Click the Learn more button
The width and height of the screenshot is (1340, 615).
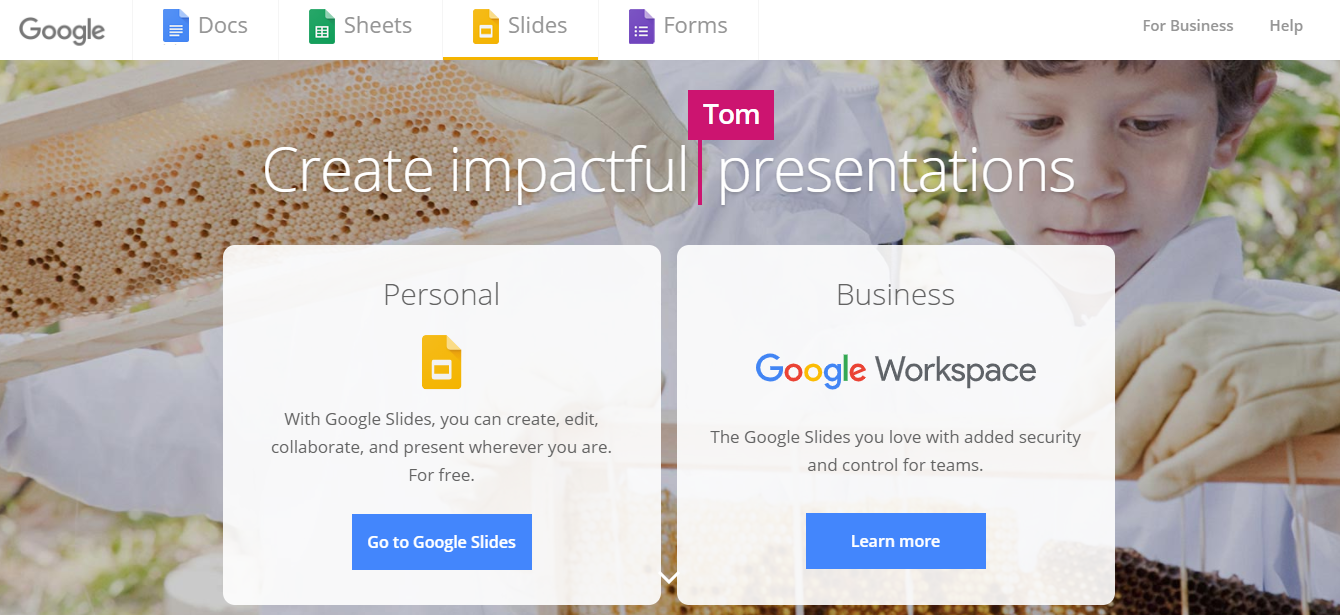tap(895, 541)
